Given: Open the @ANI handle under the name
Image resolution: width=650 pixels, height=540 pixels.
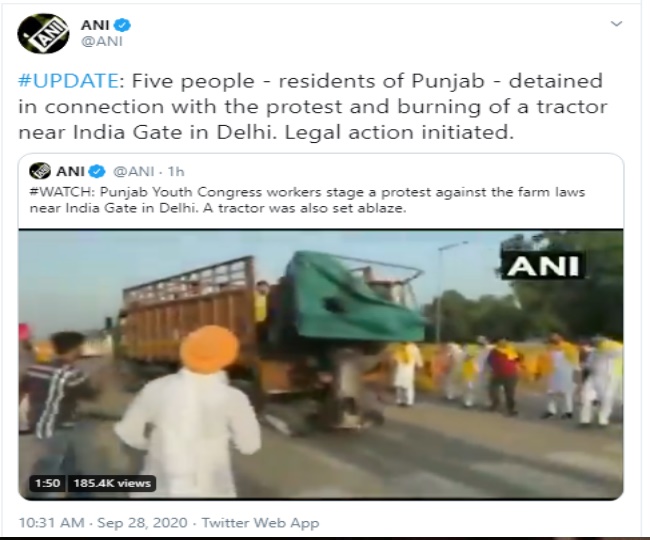Looking at the screenshot, I should (102, 42).
